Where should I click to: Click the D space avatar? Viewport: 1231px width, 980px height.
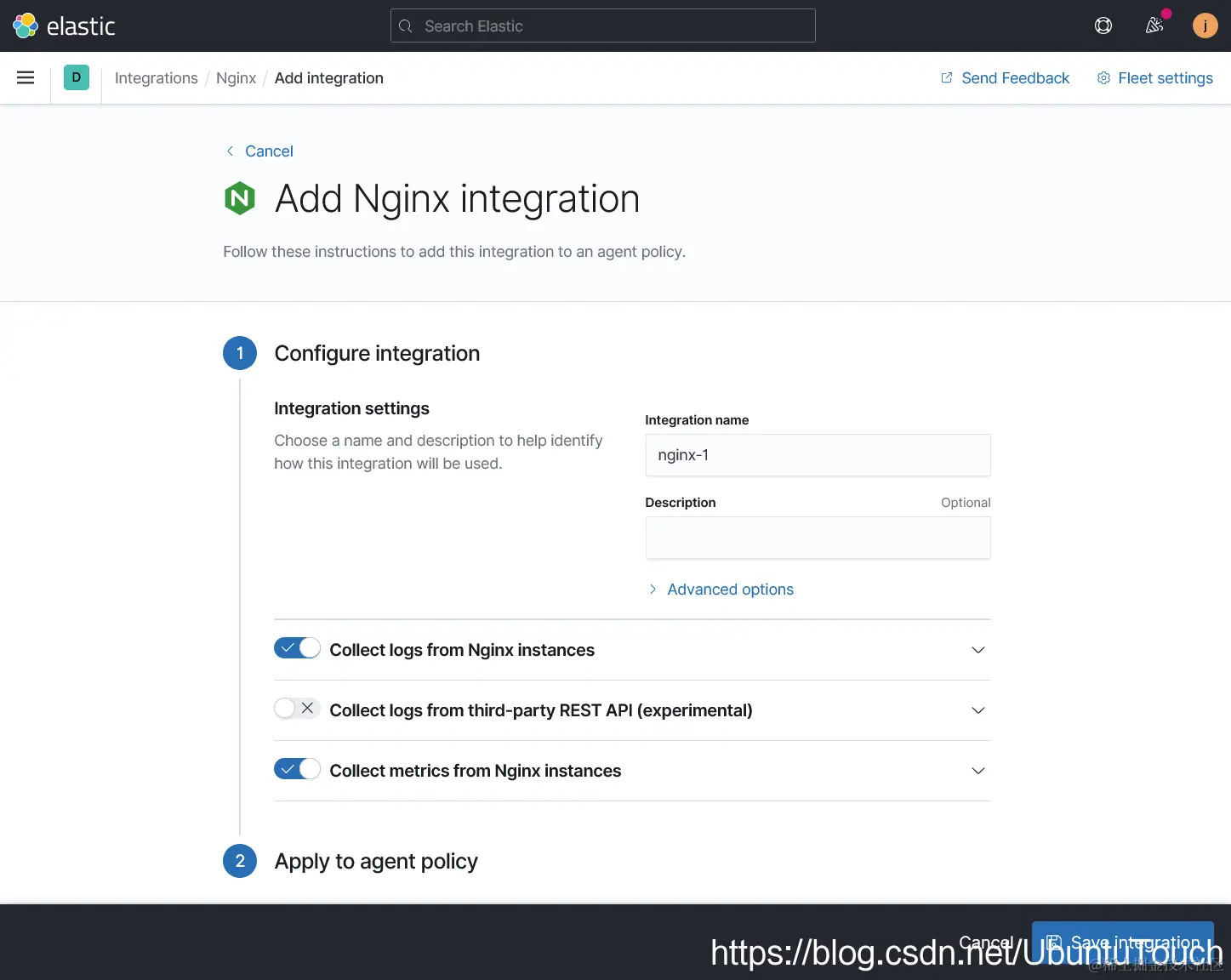[77, 77]
